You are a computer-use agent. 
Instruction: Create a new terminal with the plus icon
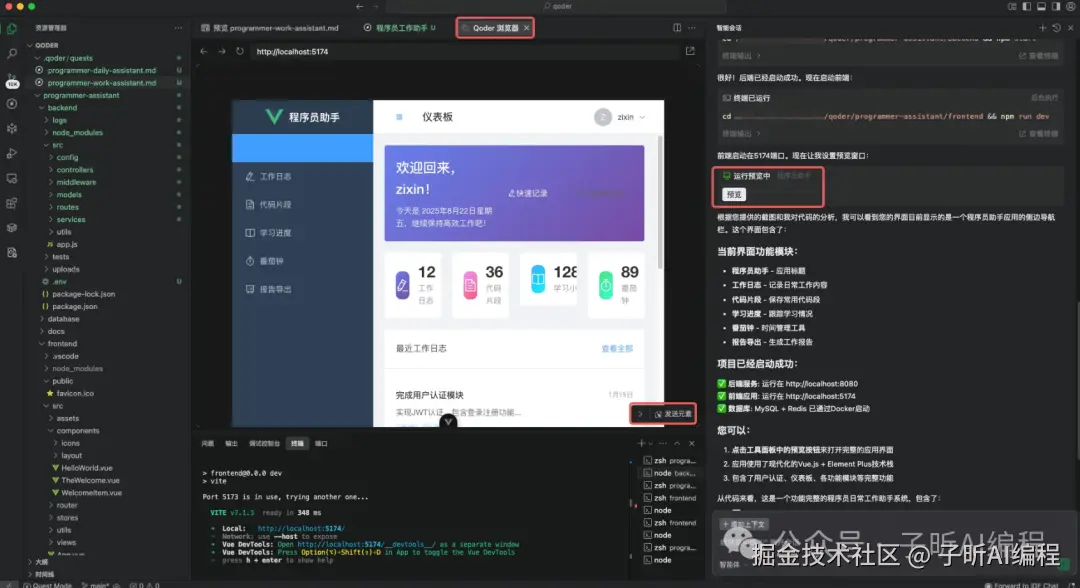tap(641, 443)
